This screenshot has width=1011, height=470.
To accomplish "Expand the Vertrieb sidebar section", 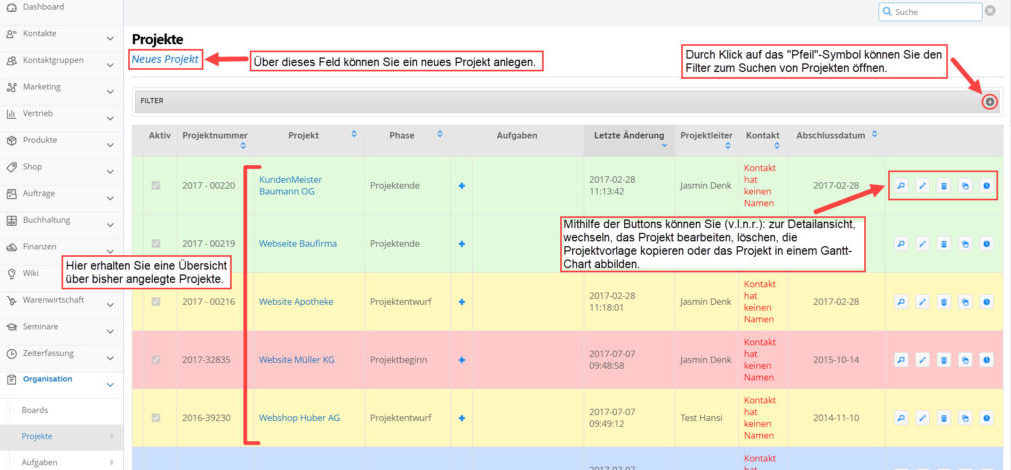I will (110, 119).
